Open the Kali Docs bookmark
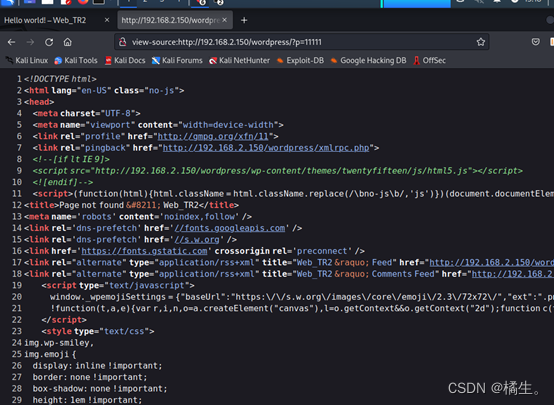The height and width of the screenshot is (405, 554). point(125,60)
